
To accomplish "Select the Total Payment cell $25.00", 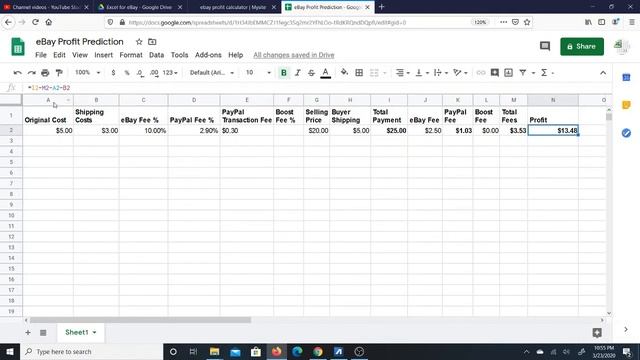I will pos(389,131).
